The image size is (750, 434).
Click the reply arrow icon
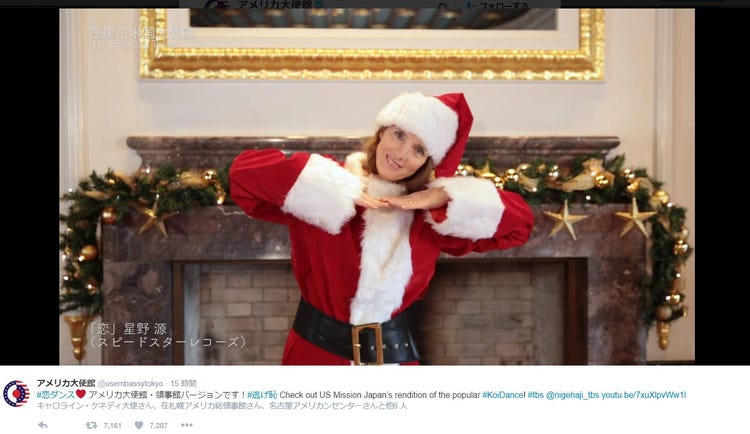pyautogui.click(x=43, y=424)
